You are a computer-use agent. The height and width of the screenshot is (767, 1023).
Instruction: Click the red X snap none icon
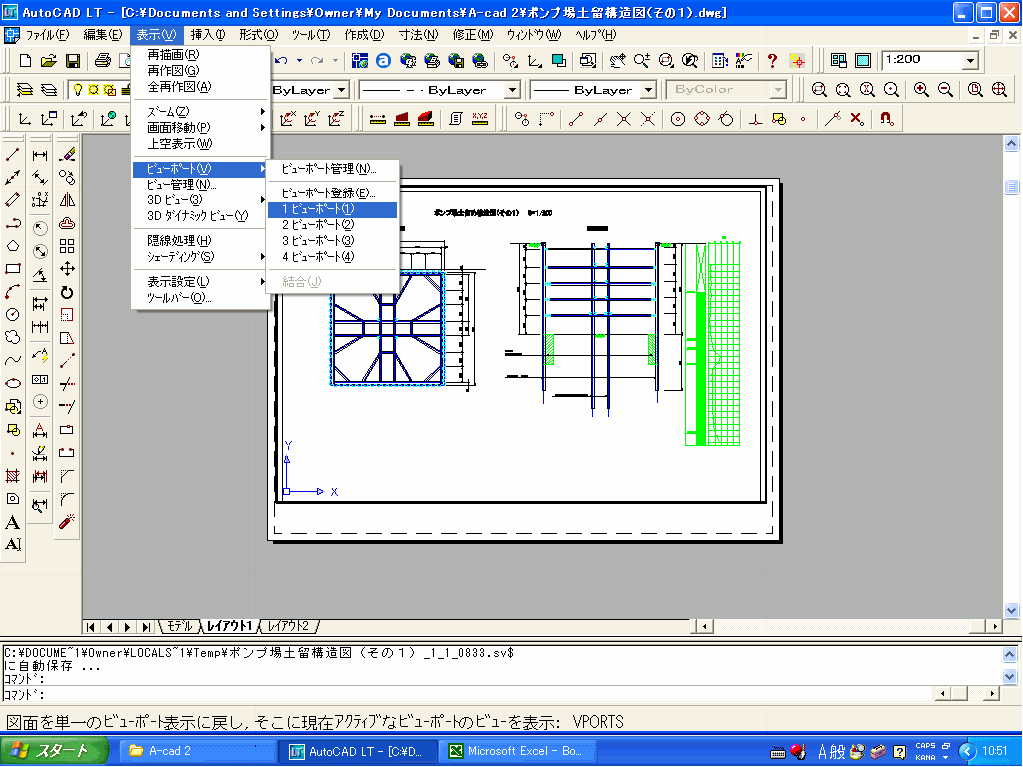[x=857, y=119]
